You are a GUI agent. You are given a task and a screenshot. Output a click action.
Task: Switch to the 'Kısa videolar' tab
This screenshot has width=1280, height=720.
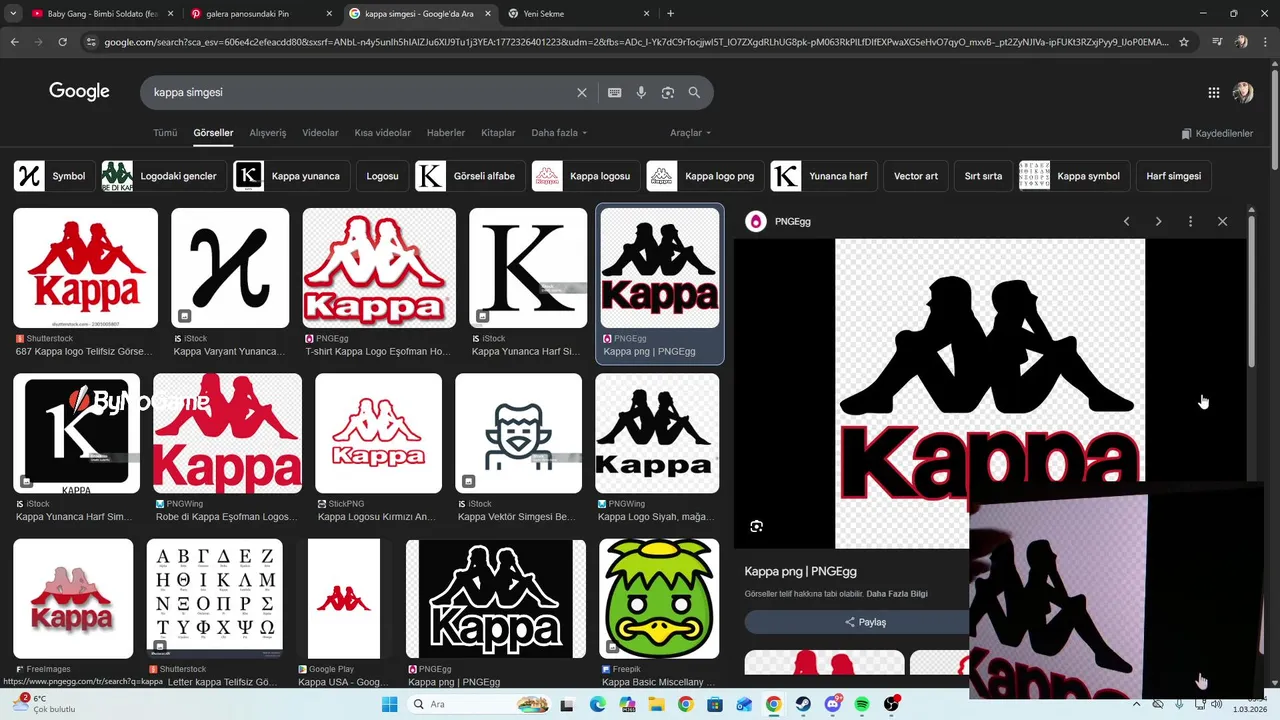point(383,133)
